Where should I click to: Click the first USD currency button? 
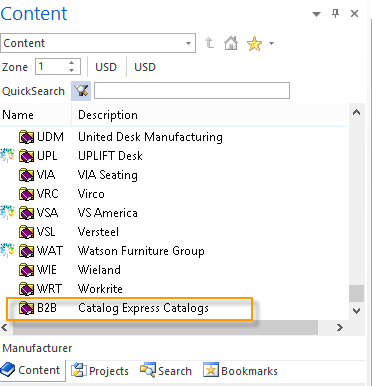(x=106, y=67)
